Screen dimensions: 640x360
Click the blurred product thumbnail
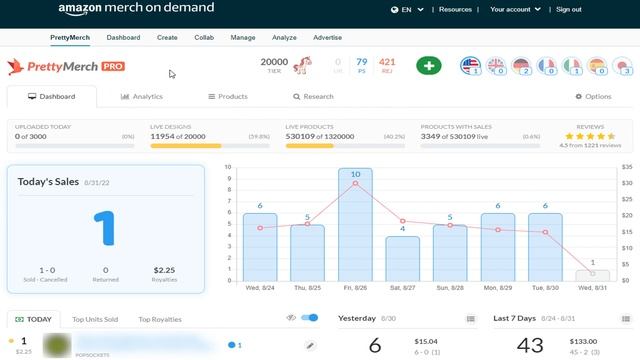click(57, 345)
